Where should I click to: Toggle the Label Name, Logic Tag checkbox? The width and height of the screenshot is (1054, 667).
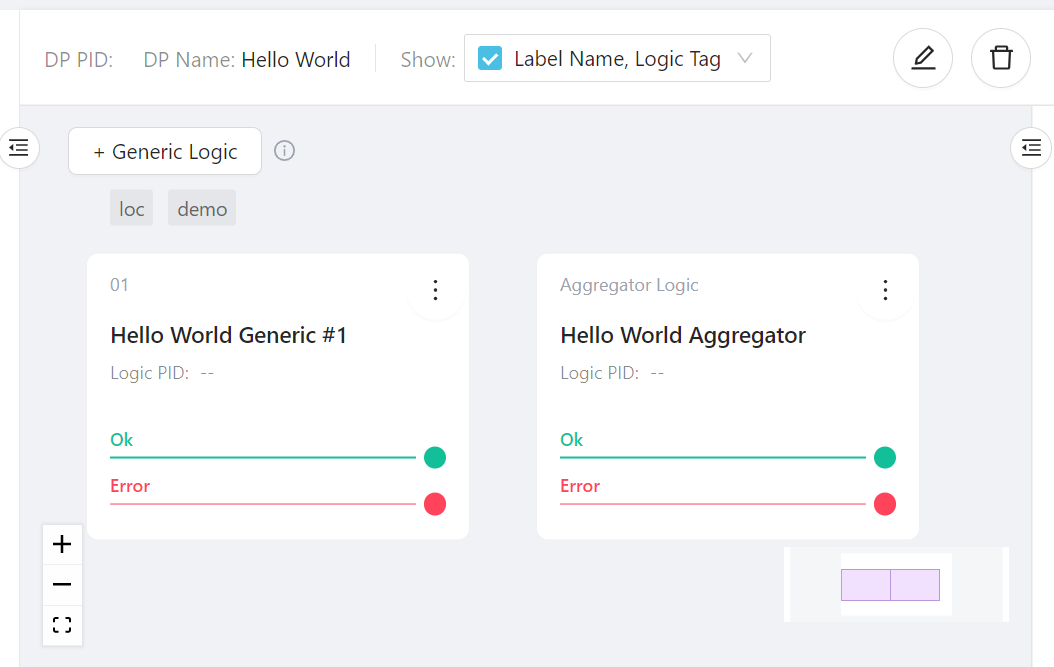(x=490, y=58)
